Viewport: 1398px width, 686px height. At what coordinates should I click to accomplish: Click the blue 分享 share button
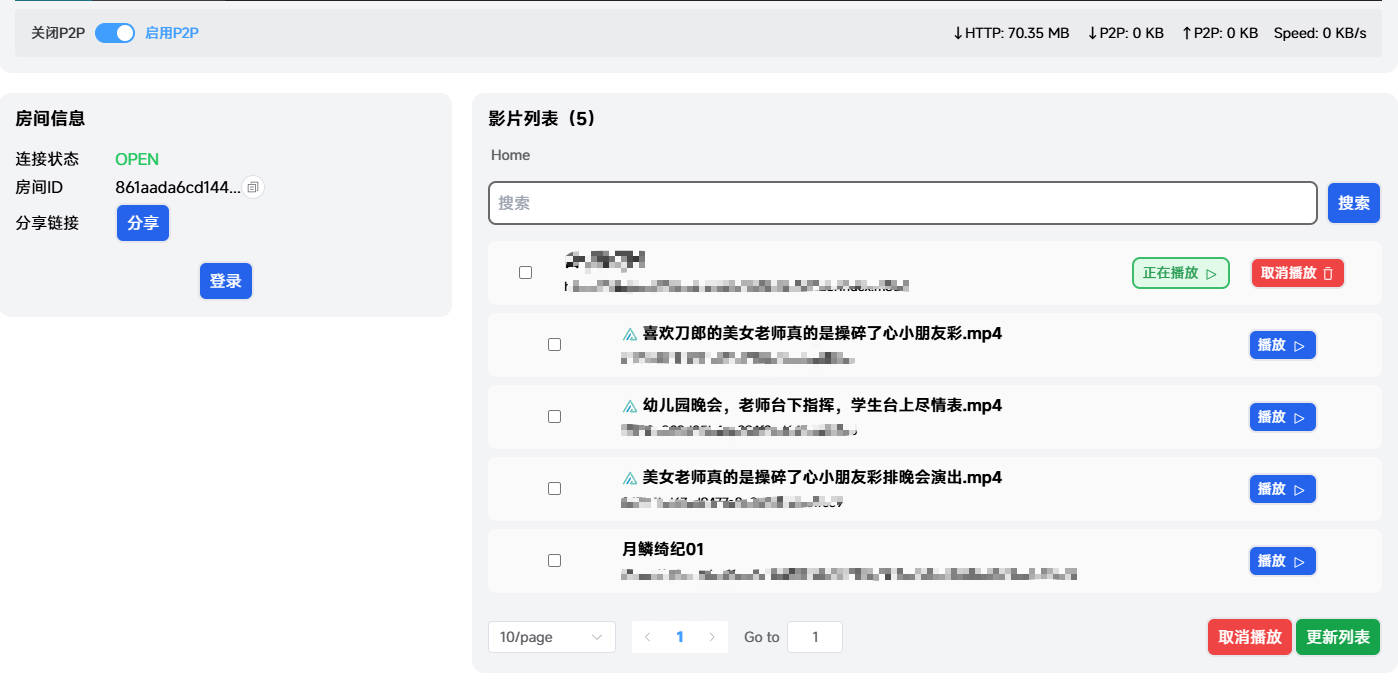(143, 223)
